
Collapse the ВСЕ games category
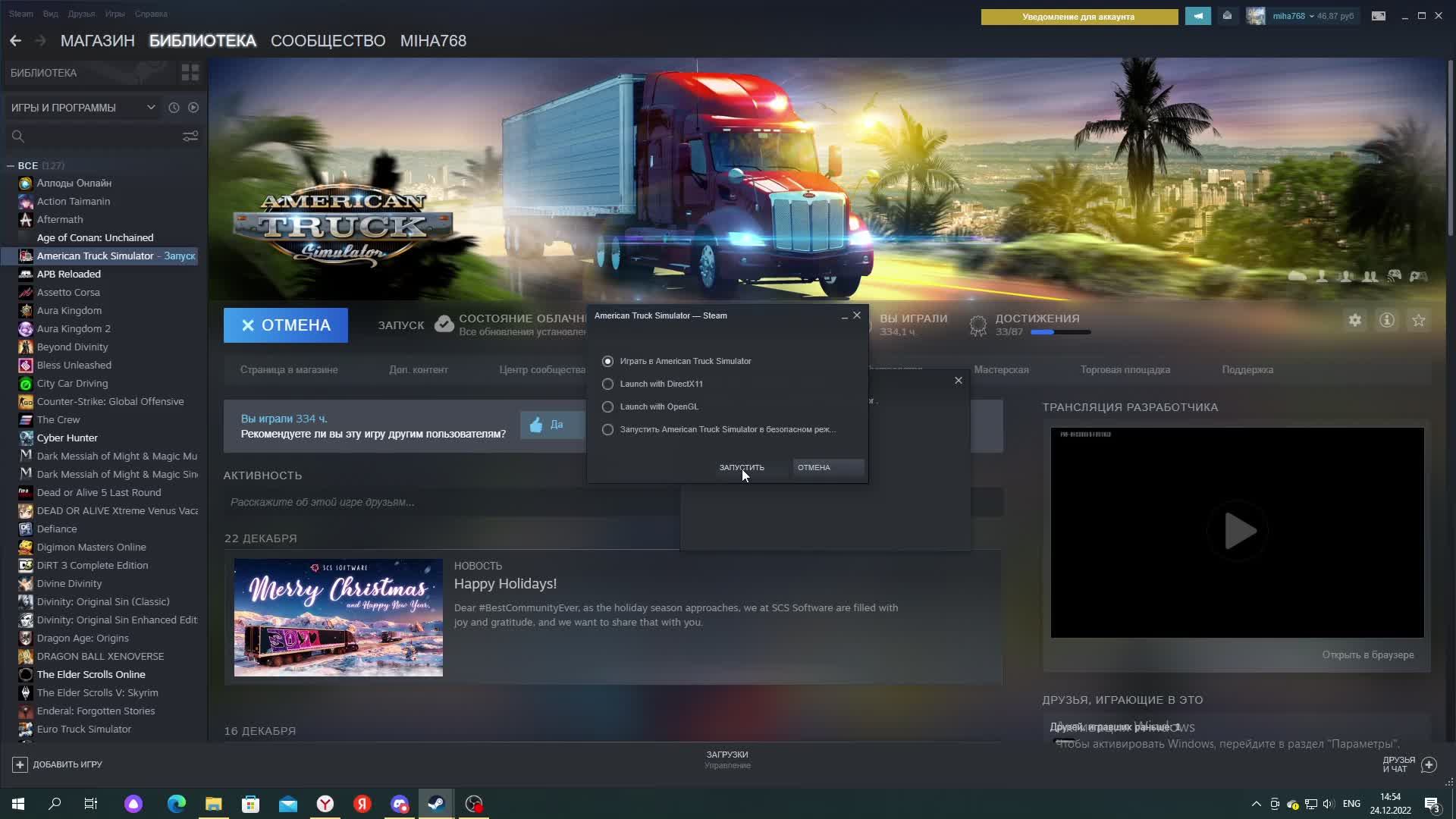tap(11, 165)
